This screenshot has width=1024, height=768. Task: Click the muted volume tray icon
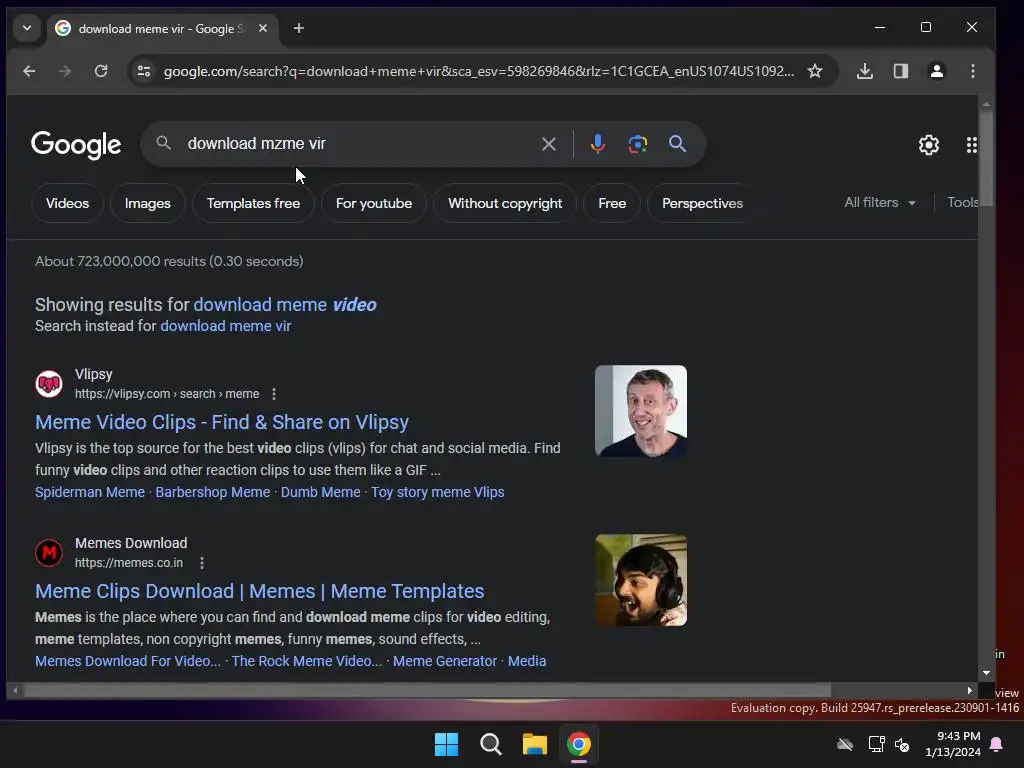(903, 744)
